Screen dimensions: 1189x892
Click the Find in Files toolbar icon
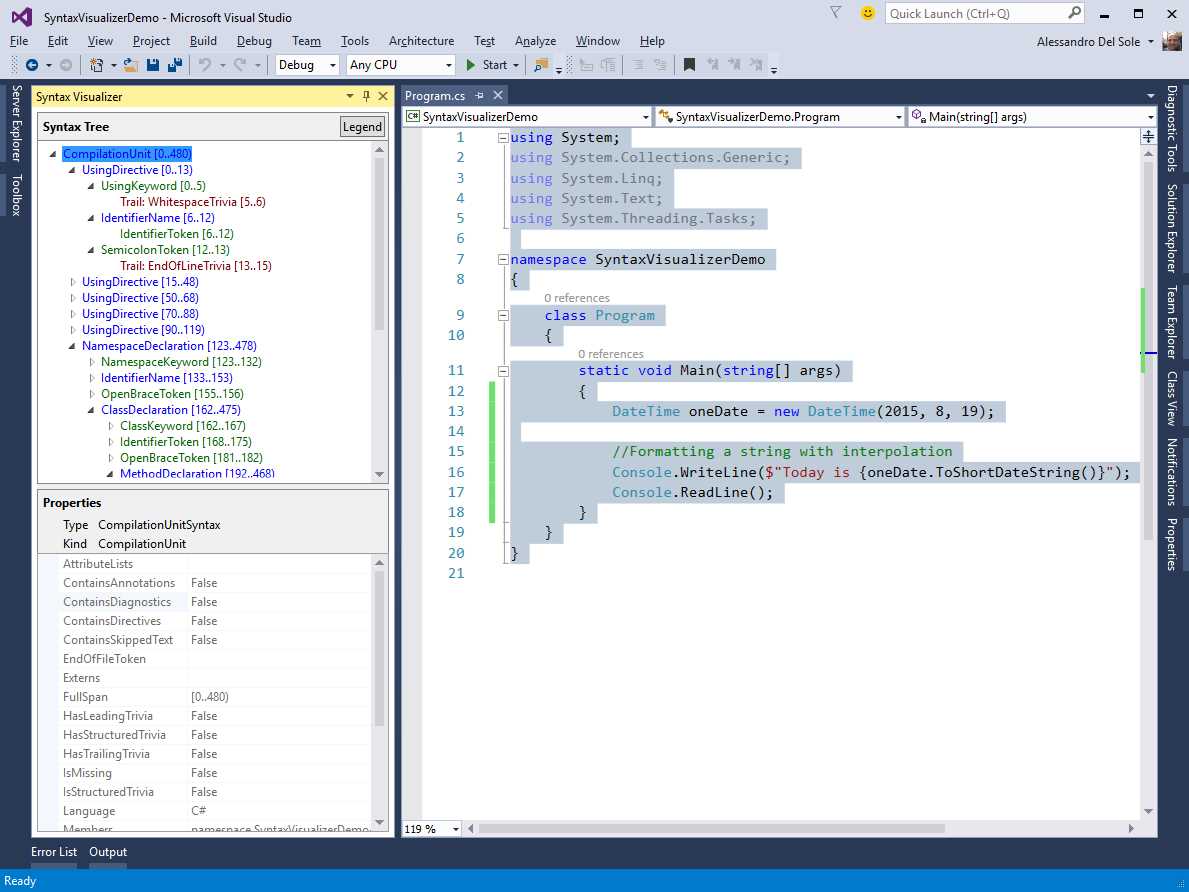pos(541,65)
